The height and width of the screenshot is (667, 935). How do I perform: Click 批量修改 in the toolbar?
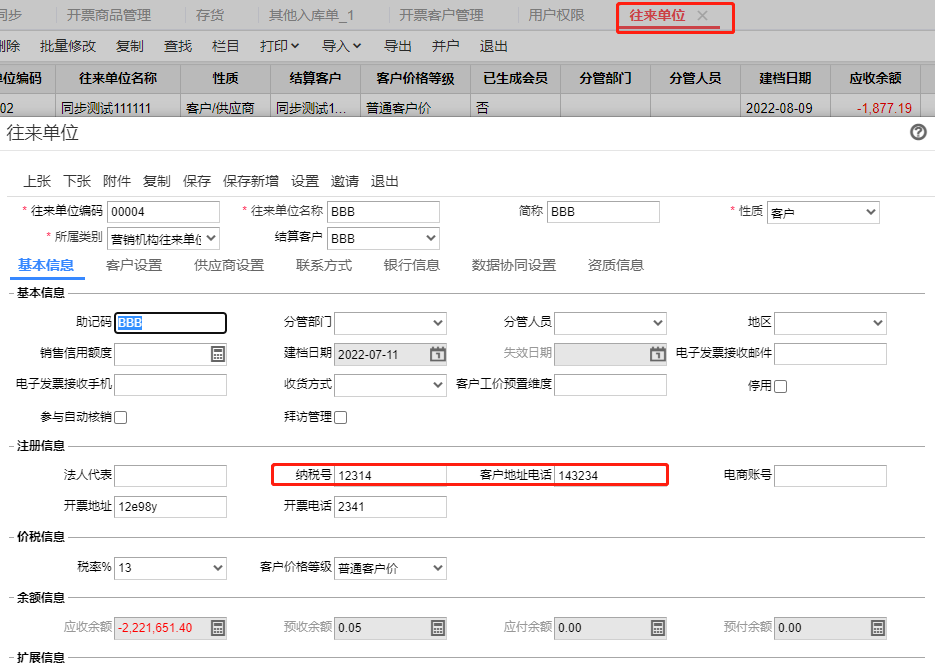[x=68, y=46]
